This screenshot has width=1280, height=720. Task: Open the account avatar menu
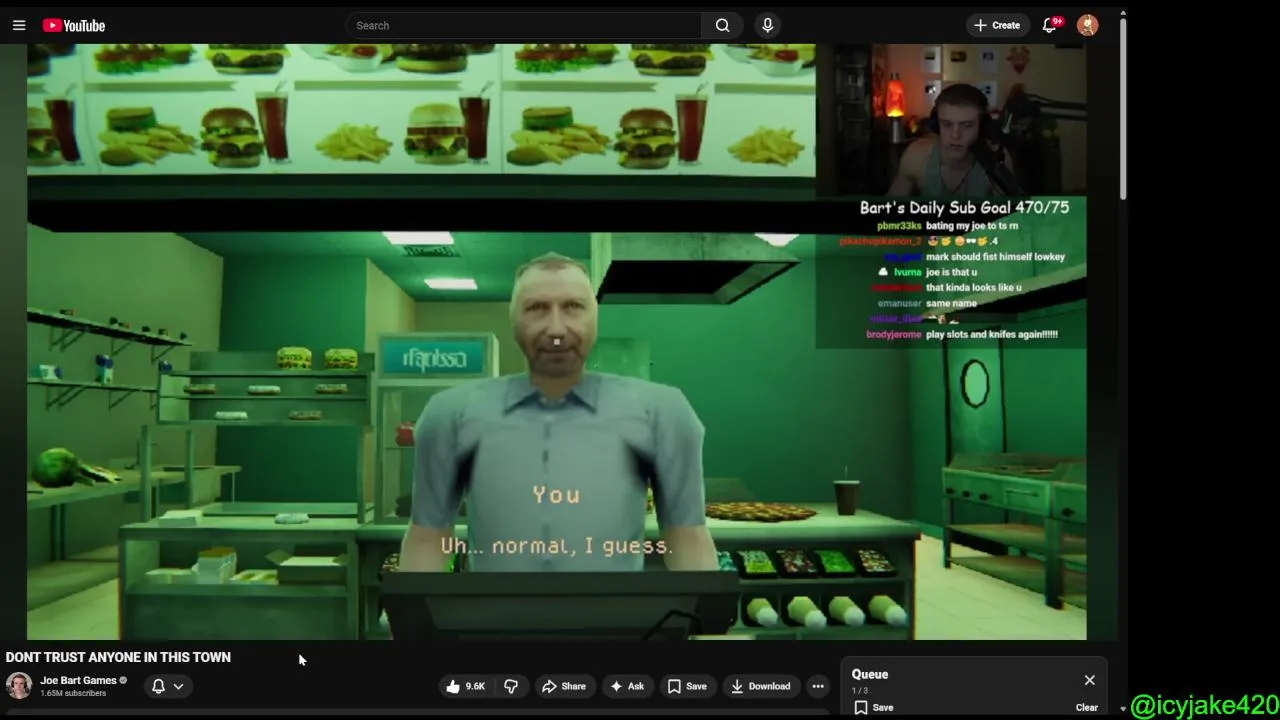1087,25
